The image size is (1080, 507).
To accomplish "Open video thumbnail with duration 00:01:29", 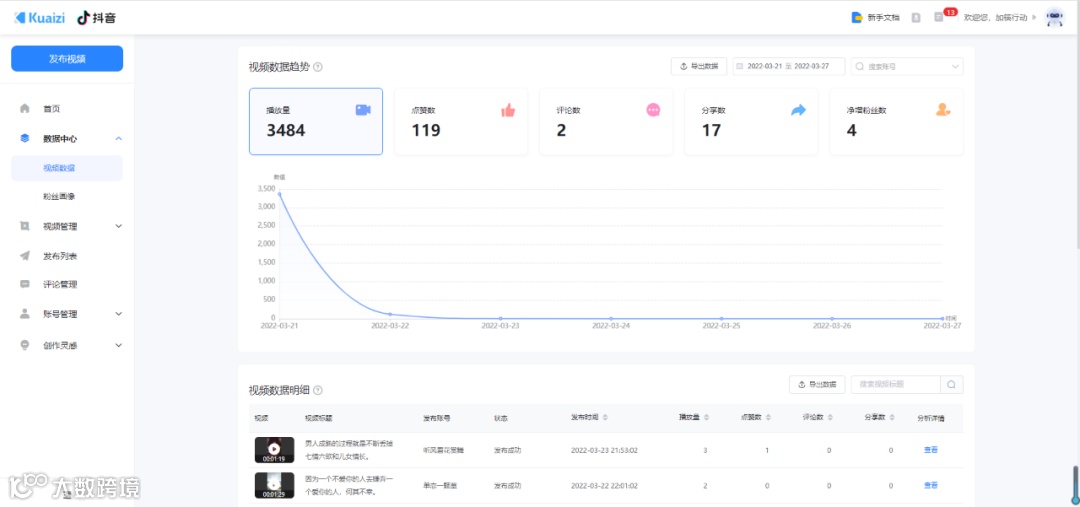I will coord(274,486).
